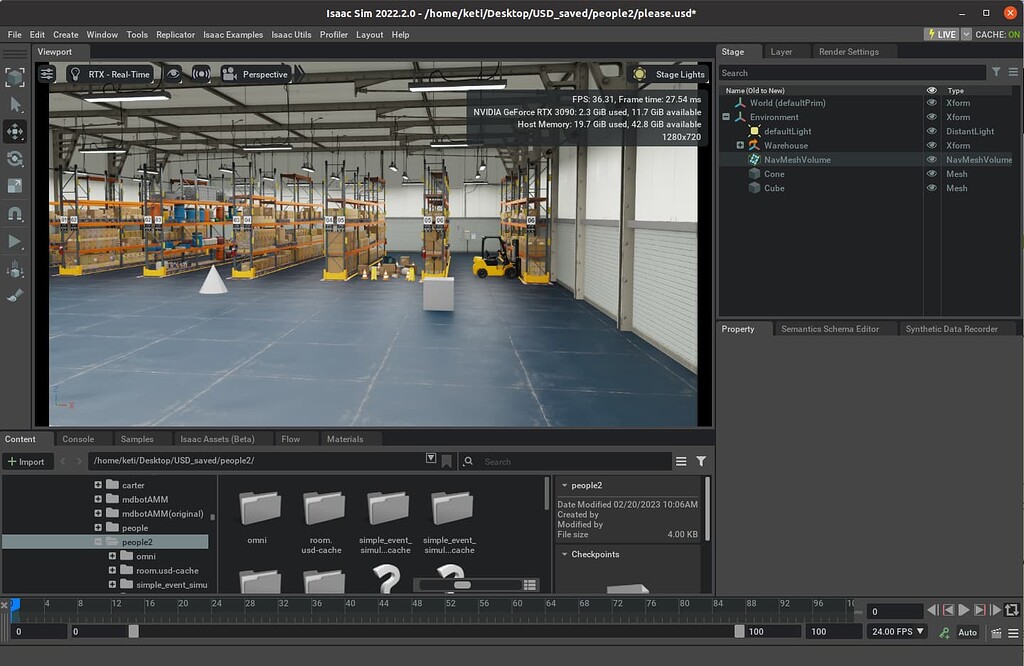Click the +Import button in the Content panel

pos(28,461)
